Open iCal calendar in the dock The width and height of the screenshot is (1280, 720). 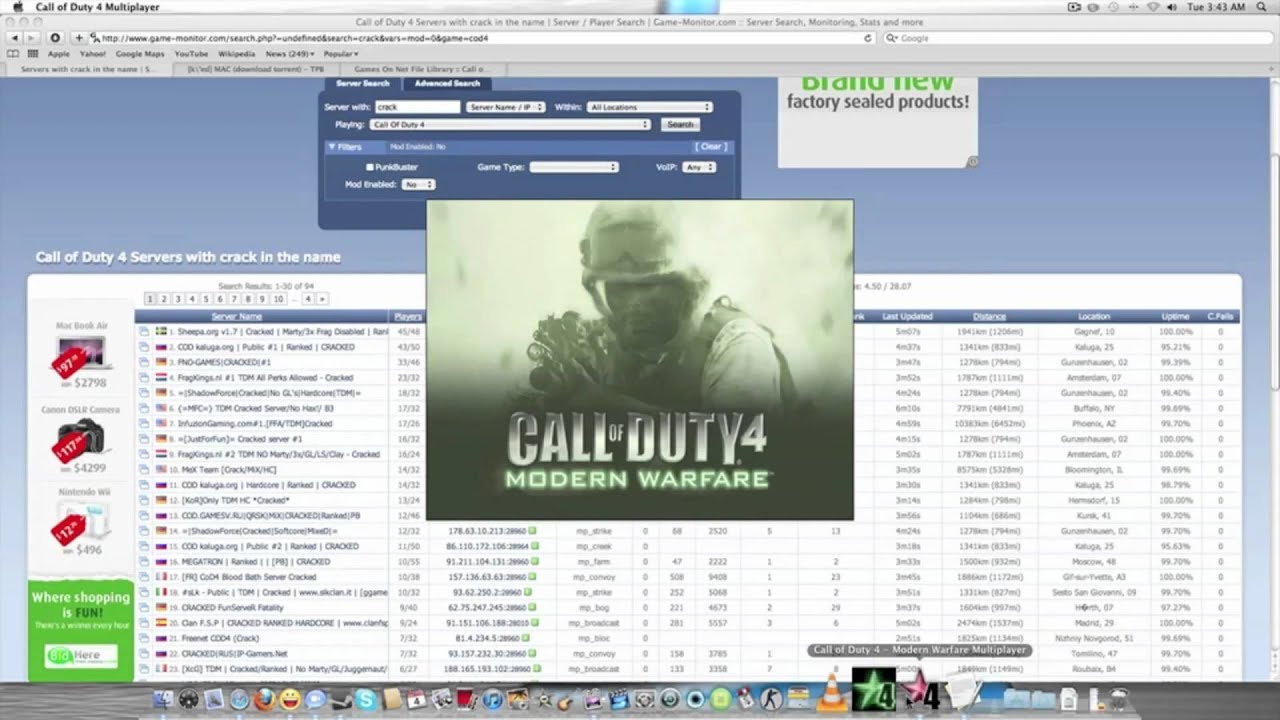[416, 699]
